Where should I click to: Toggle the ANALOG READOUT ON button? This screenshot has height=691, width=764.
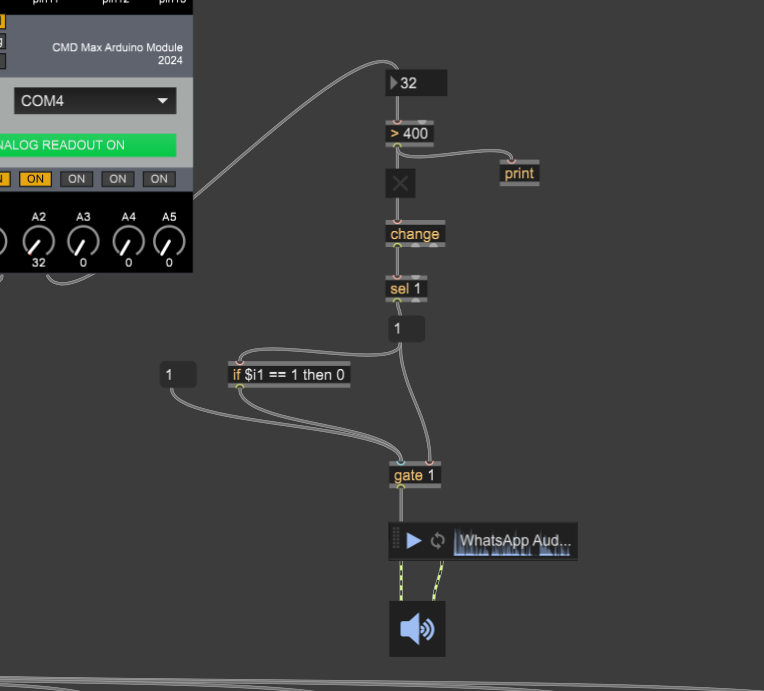tap(88, 145)
